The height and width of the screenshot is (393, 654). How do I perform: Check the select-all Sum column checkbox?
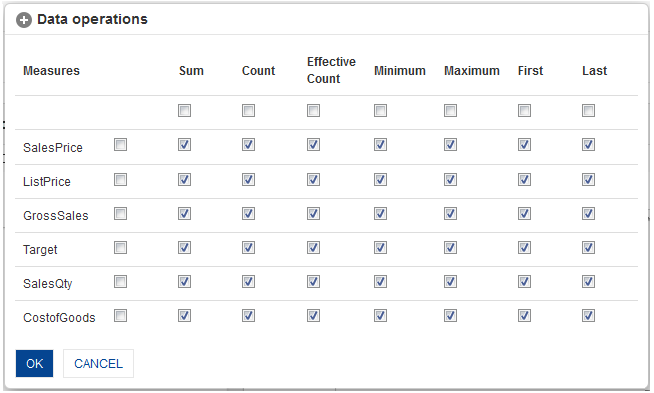coord(184,111)
